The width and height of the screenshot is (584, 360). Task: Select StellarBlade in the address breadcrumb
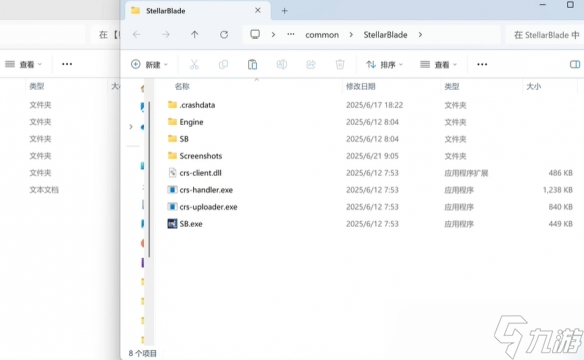tap(385, 35)
